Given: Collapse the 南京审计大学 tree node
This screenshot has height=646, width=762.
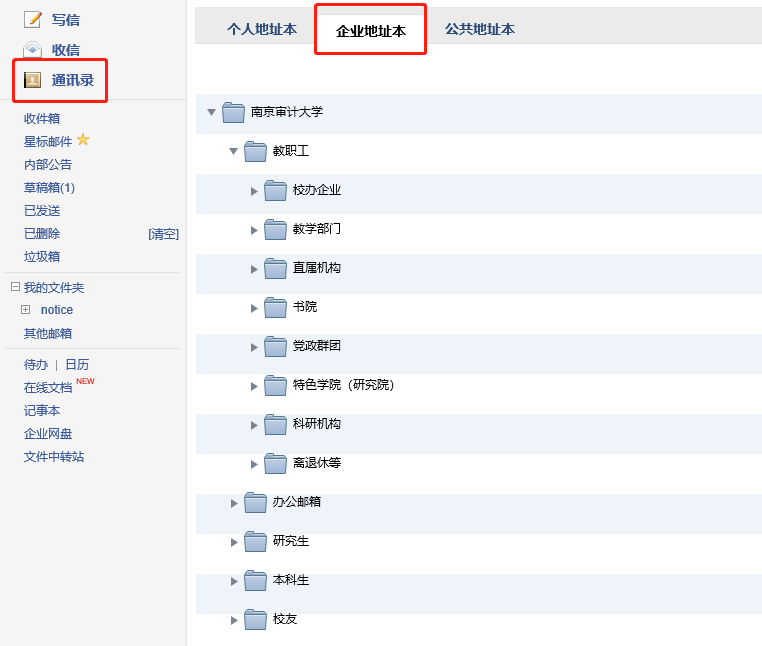Looking at the screenshot, I should tap(211, 112).
